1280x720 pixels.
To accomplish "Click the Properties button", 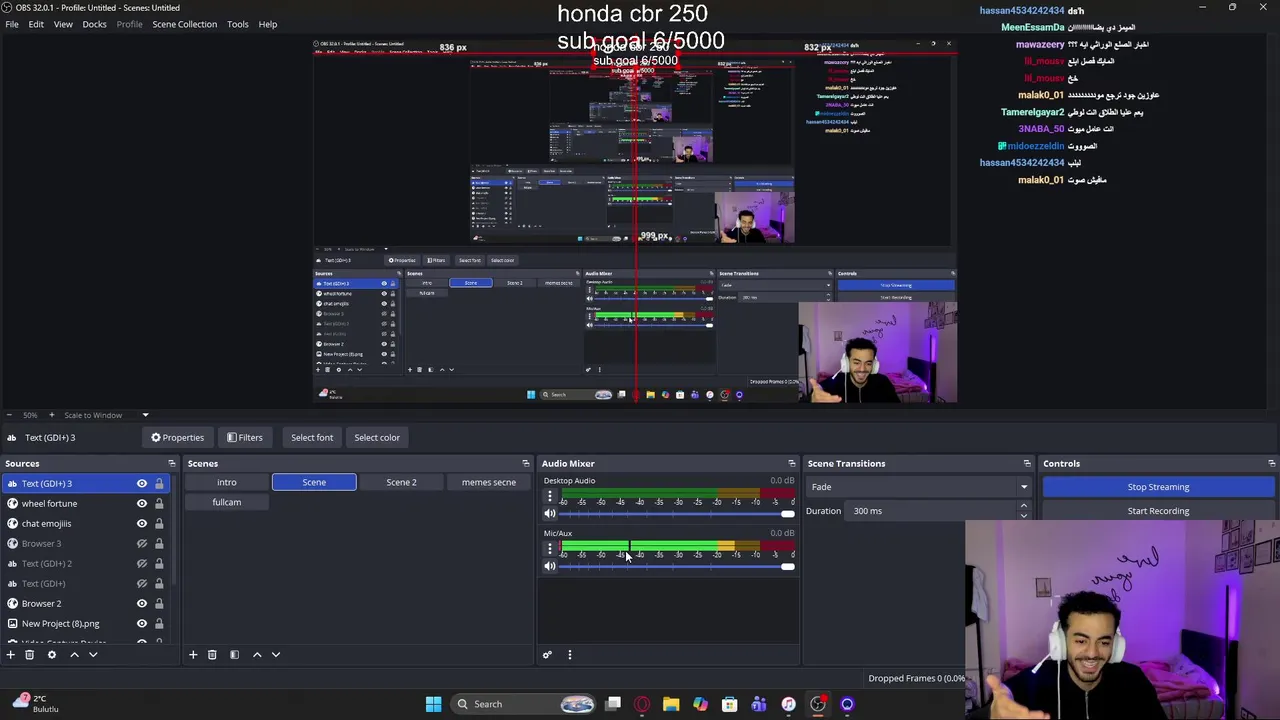I will (x=178, y=437).
